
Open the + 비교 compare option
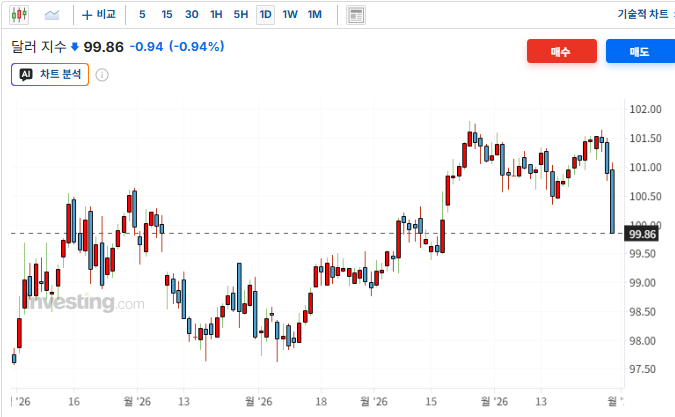pos(99,15)
